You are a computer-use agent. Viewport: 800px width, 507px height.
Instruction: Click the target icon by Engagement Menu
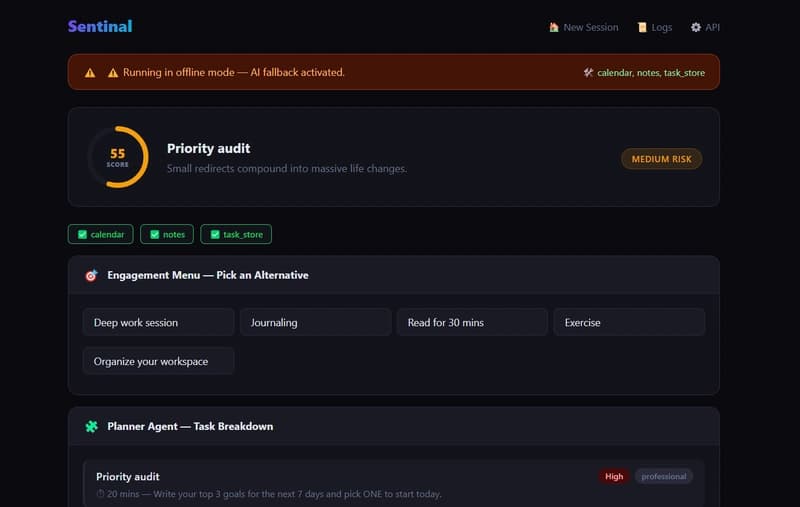tap(91, 275)
